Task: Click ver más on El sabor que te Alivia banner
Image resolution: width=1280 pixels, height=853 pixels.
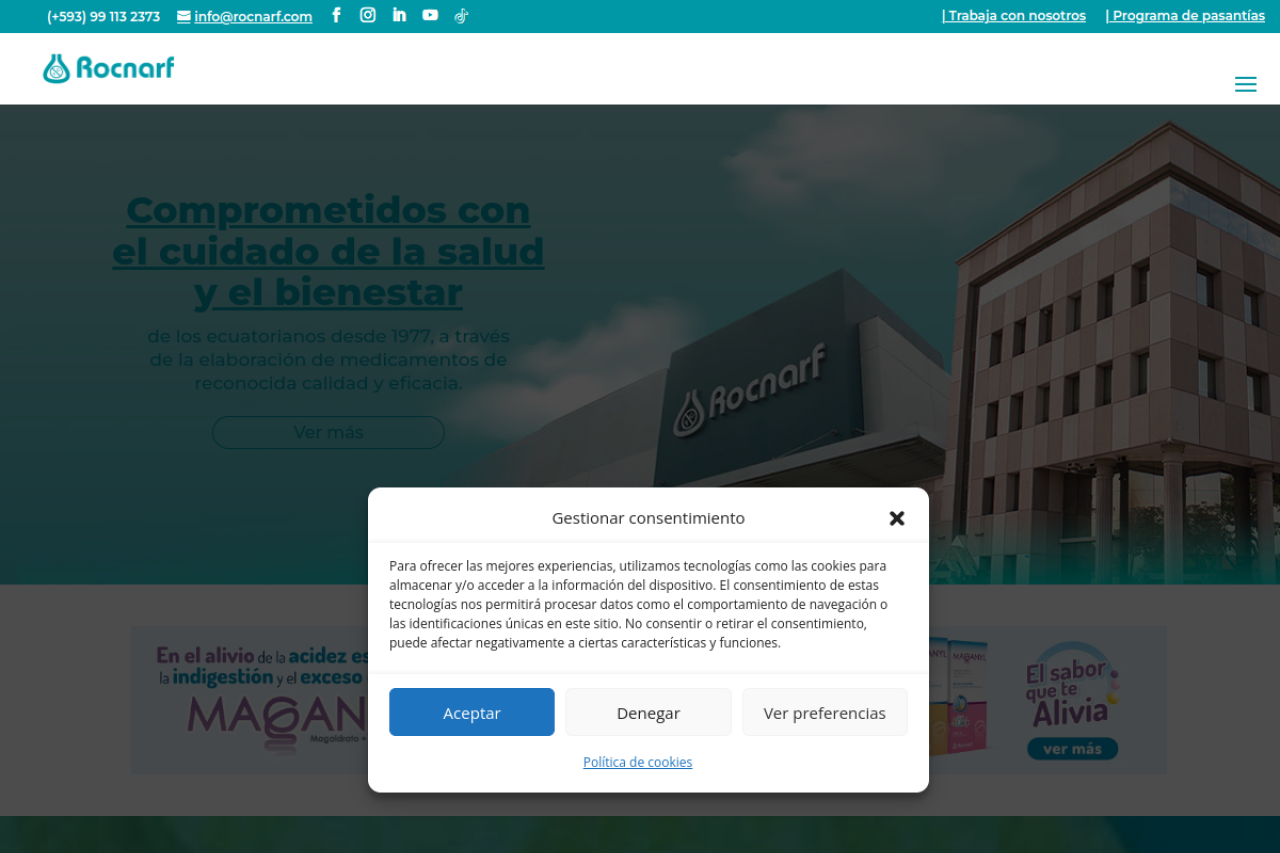Action: tap(1072, 749)
